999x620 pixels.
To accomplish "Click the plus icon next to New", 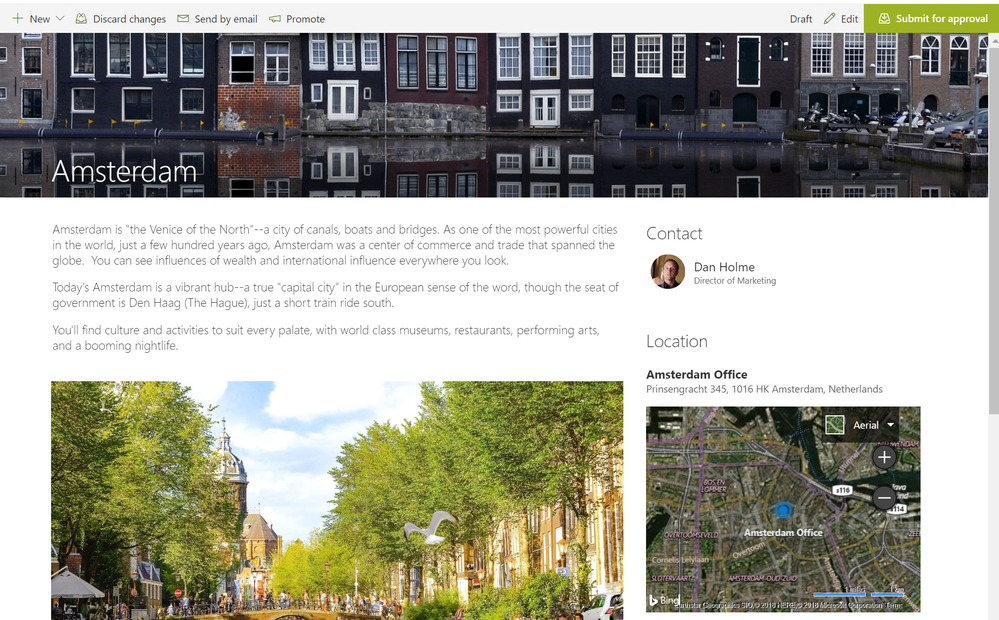I will click(x=17, y=18).
